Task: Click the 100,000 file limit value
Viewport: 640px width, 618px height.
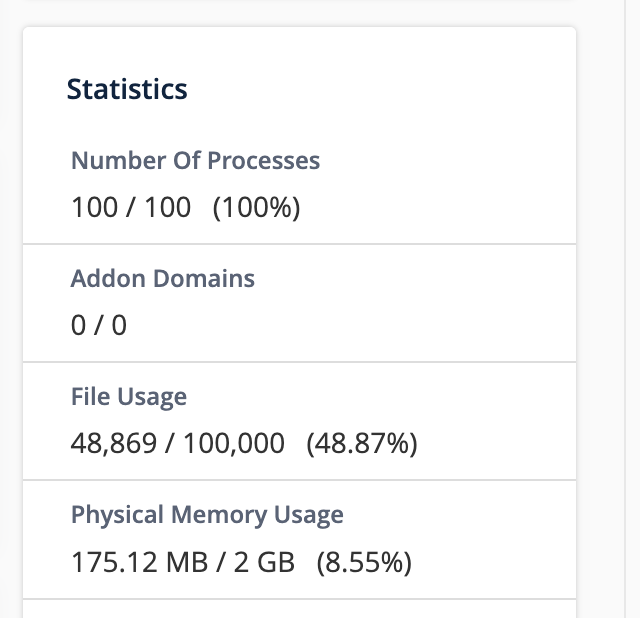Action: click(x=231, y=444)
